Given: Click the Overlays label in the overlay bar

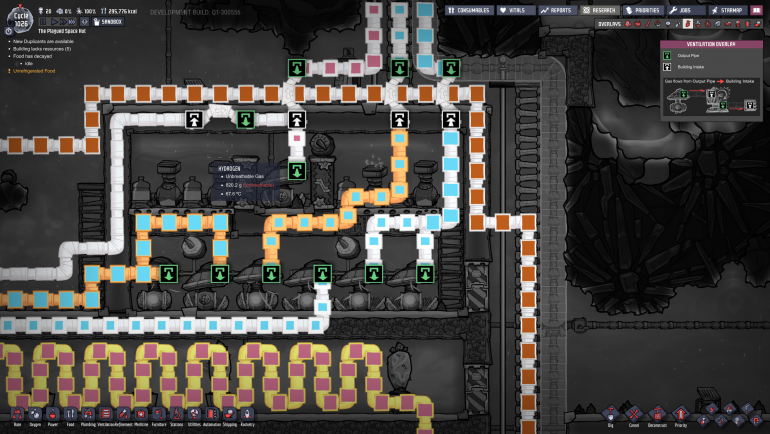Looking at the screenshot, I should click(609, 24).
